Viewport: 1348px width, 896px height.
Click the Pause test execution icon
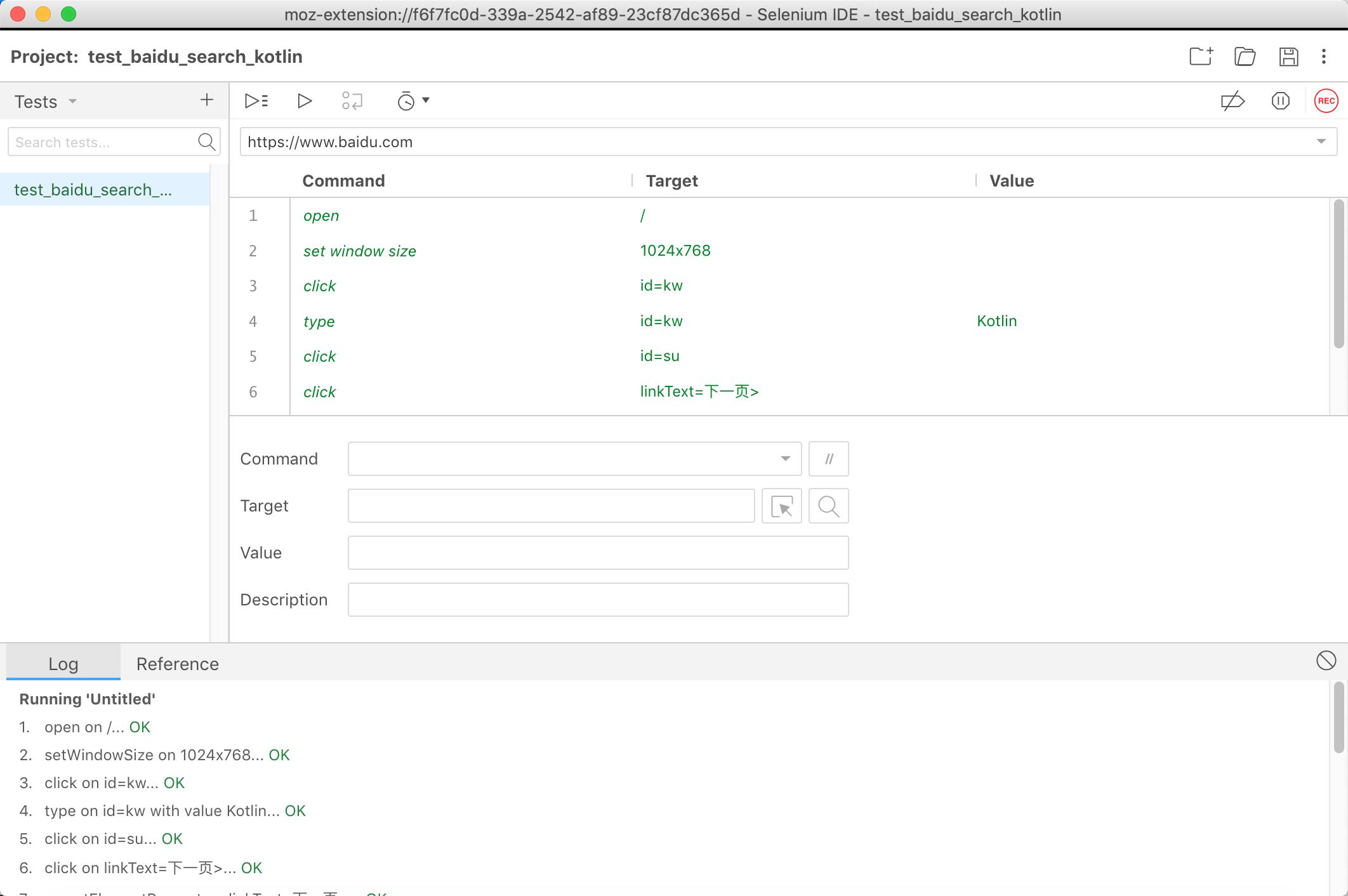coord(1281,100)
